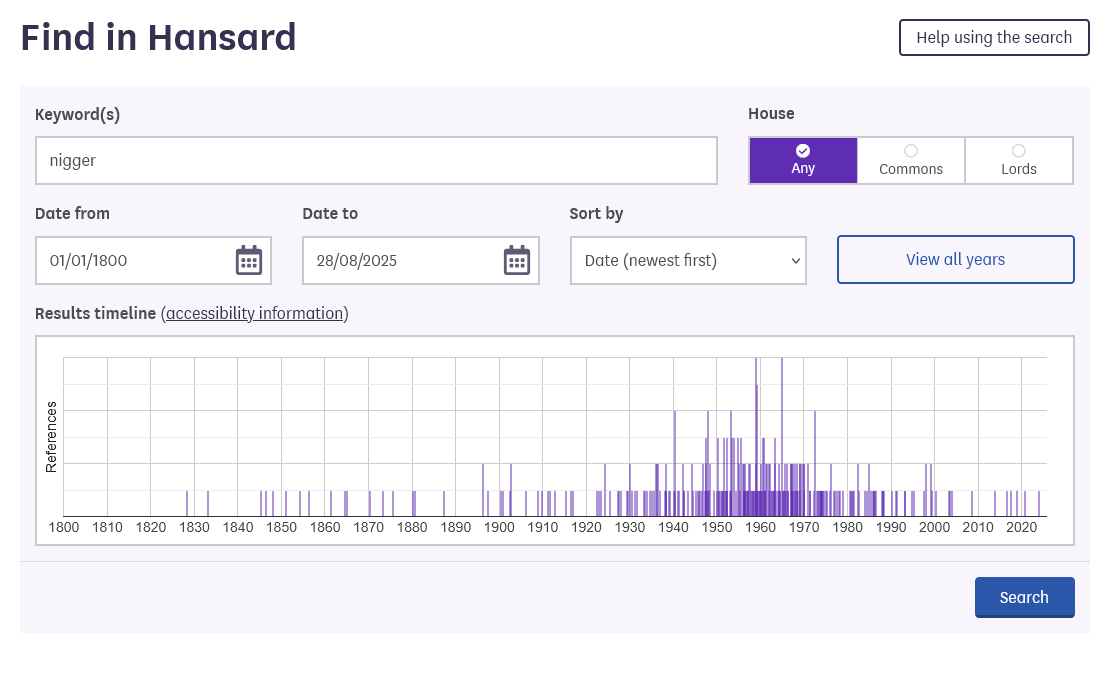Click the 1800 label on the timeline axis
1110x673 pixels.
point(64,527)
